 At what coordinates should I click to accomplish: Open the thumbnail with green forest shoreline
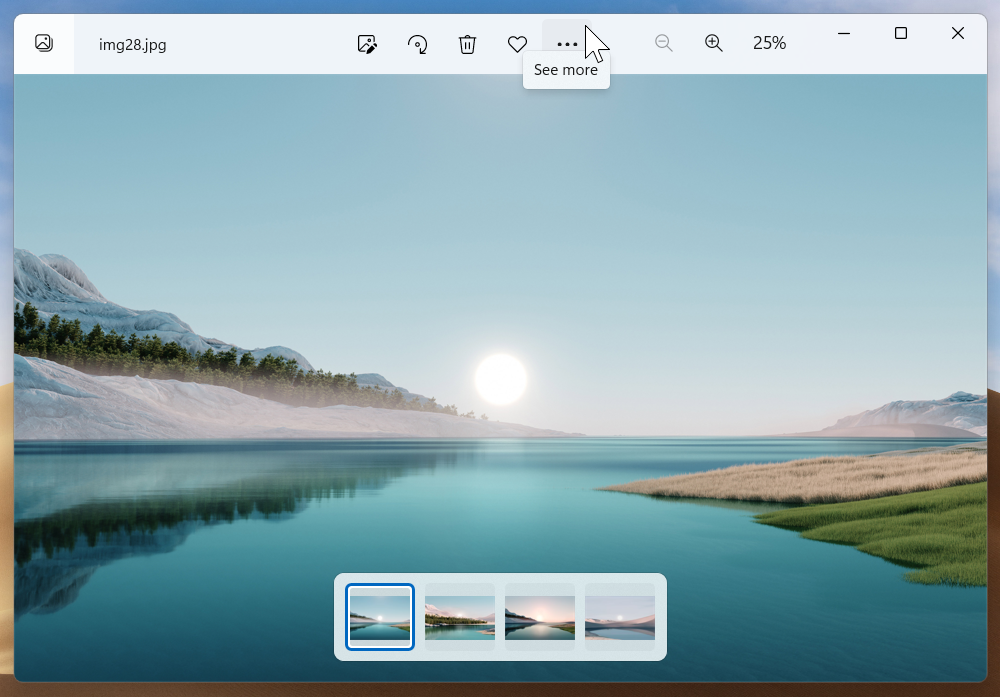(460, 617)
